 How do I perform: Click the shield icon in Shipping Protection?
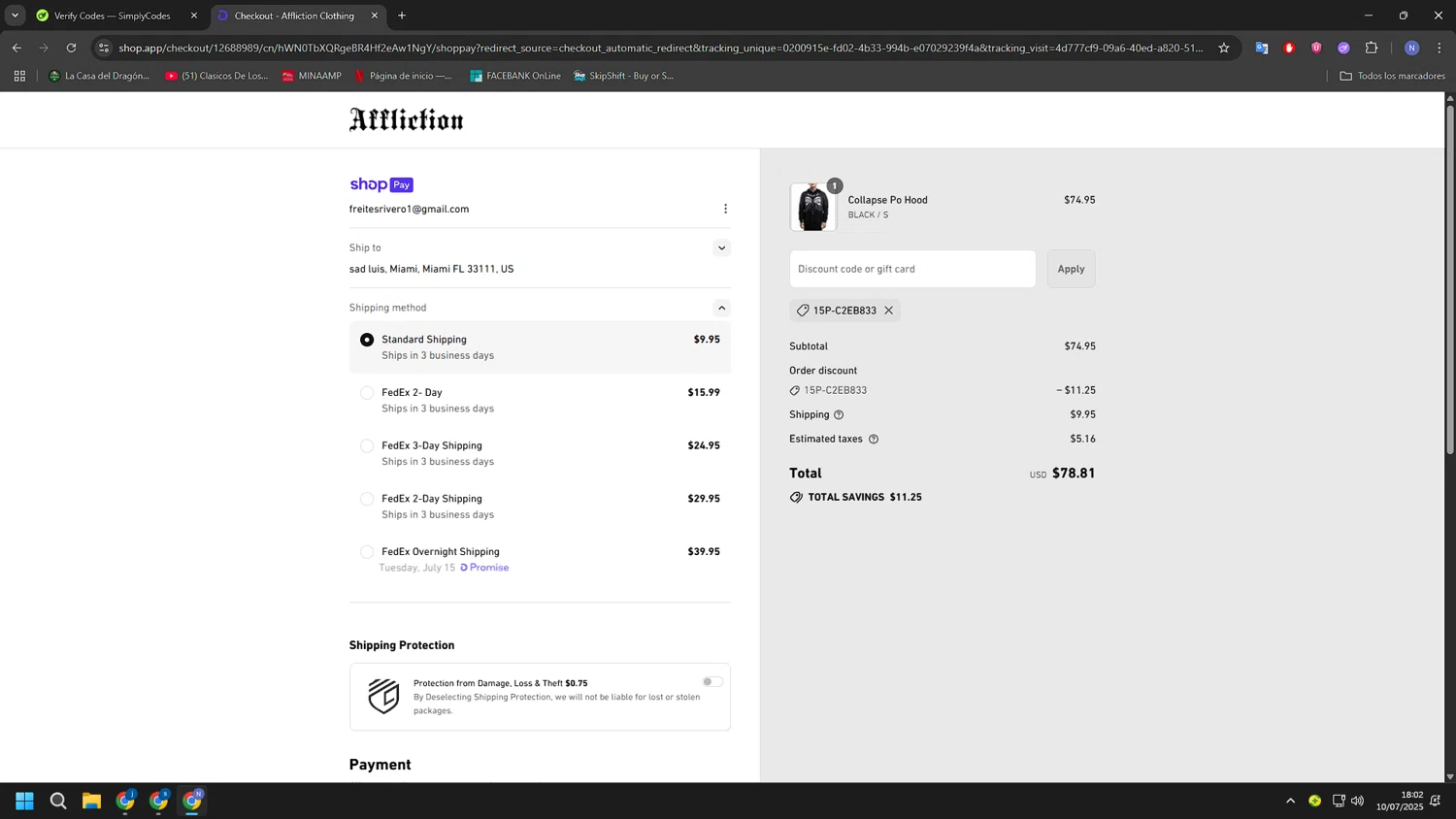(383, 696)
